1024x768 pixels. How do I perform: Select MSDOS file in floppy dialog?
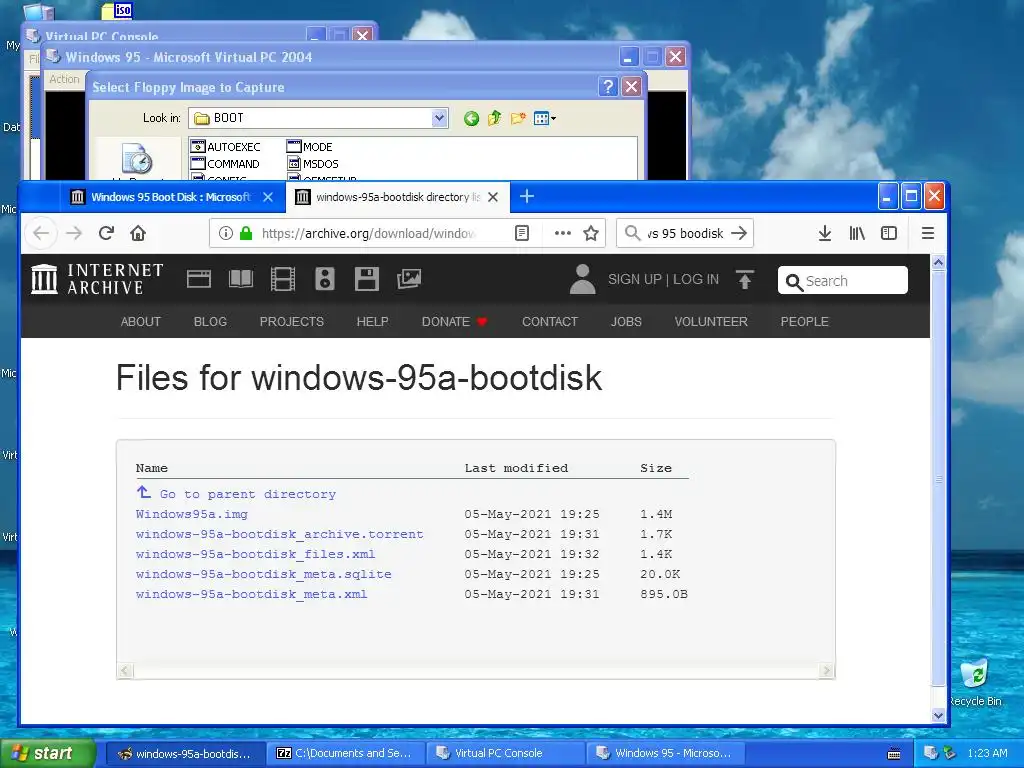click(313, 163)
